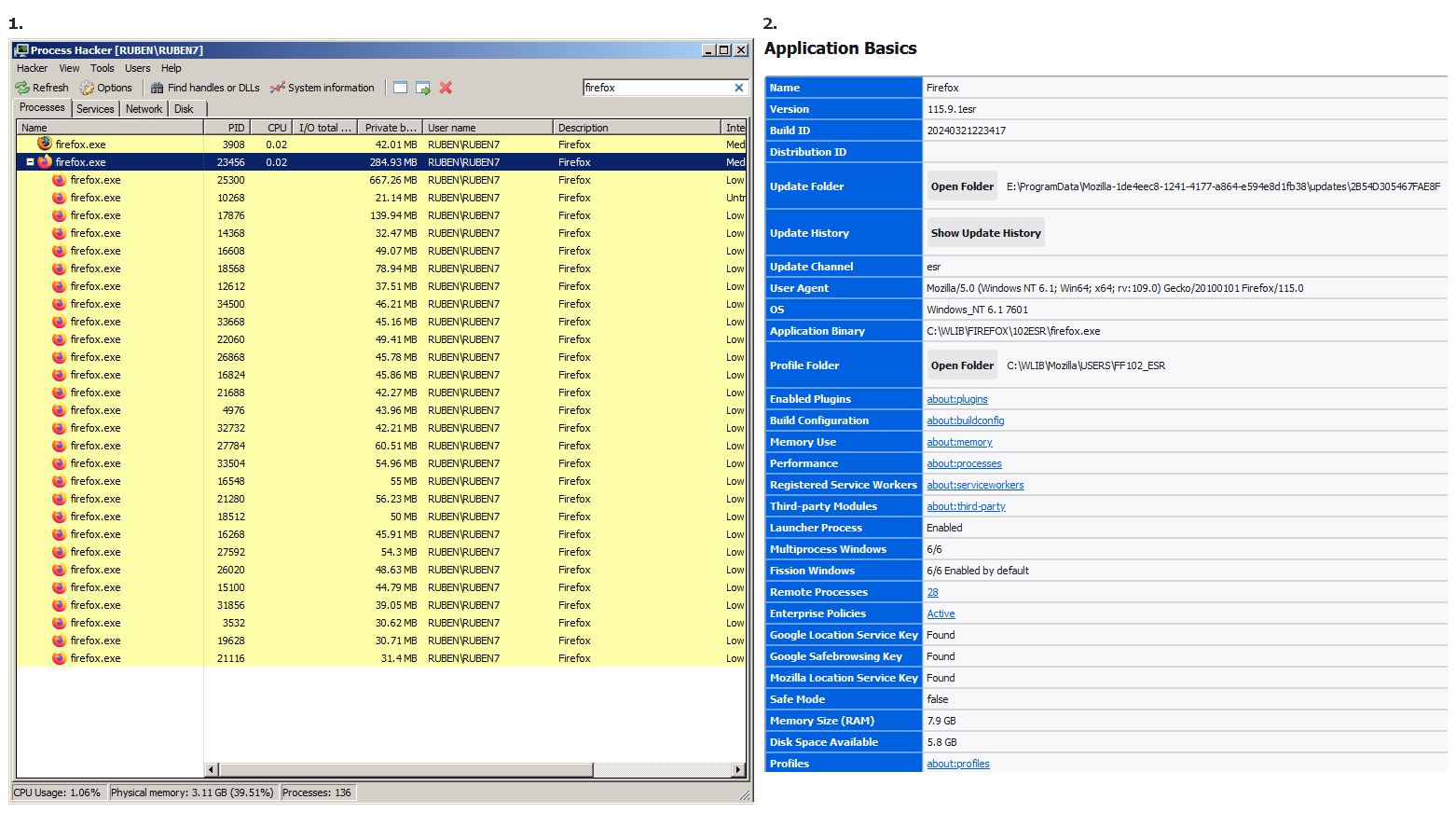Open the Help menu

172,68
